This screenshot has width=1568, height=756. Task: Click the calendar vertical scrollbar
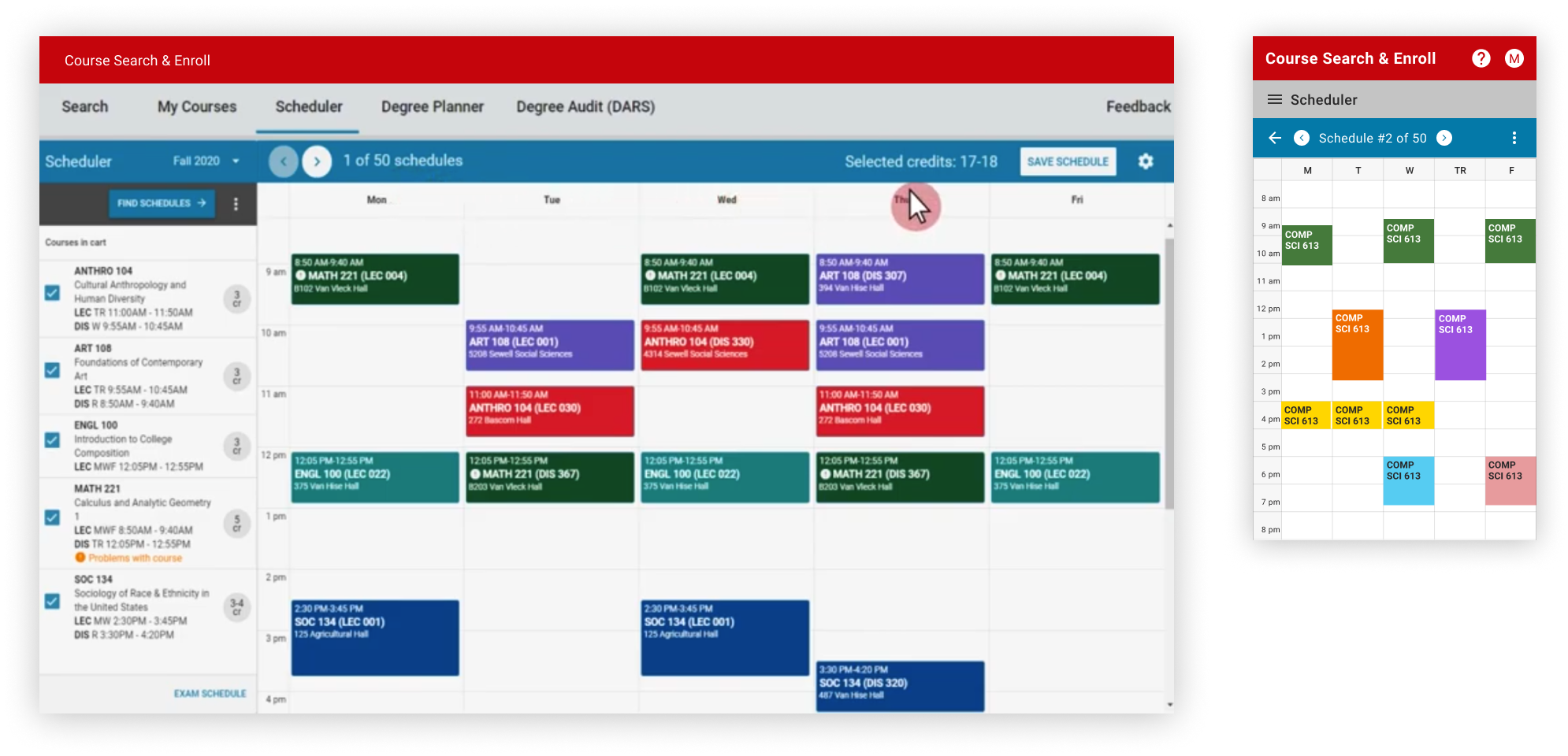pos(1169,370)
